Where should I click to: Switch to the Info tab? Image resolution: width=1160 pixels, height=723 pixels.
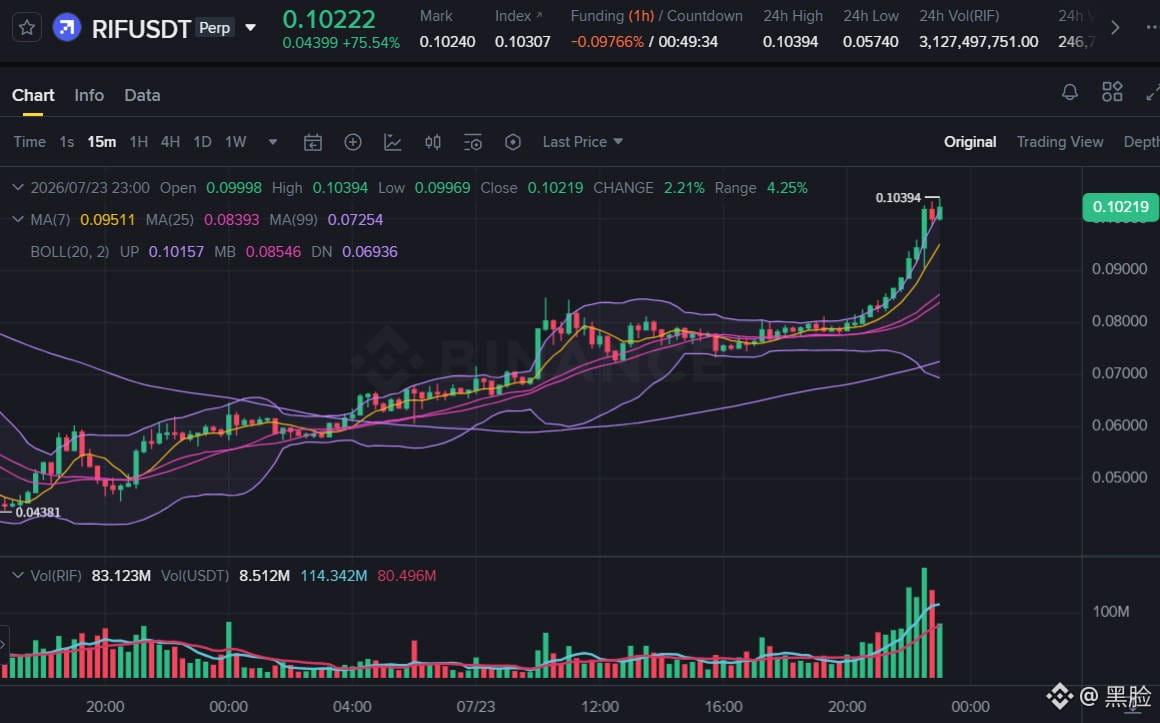tap(89, 95)
